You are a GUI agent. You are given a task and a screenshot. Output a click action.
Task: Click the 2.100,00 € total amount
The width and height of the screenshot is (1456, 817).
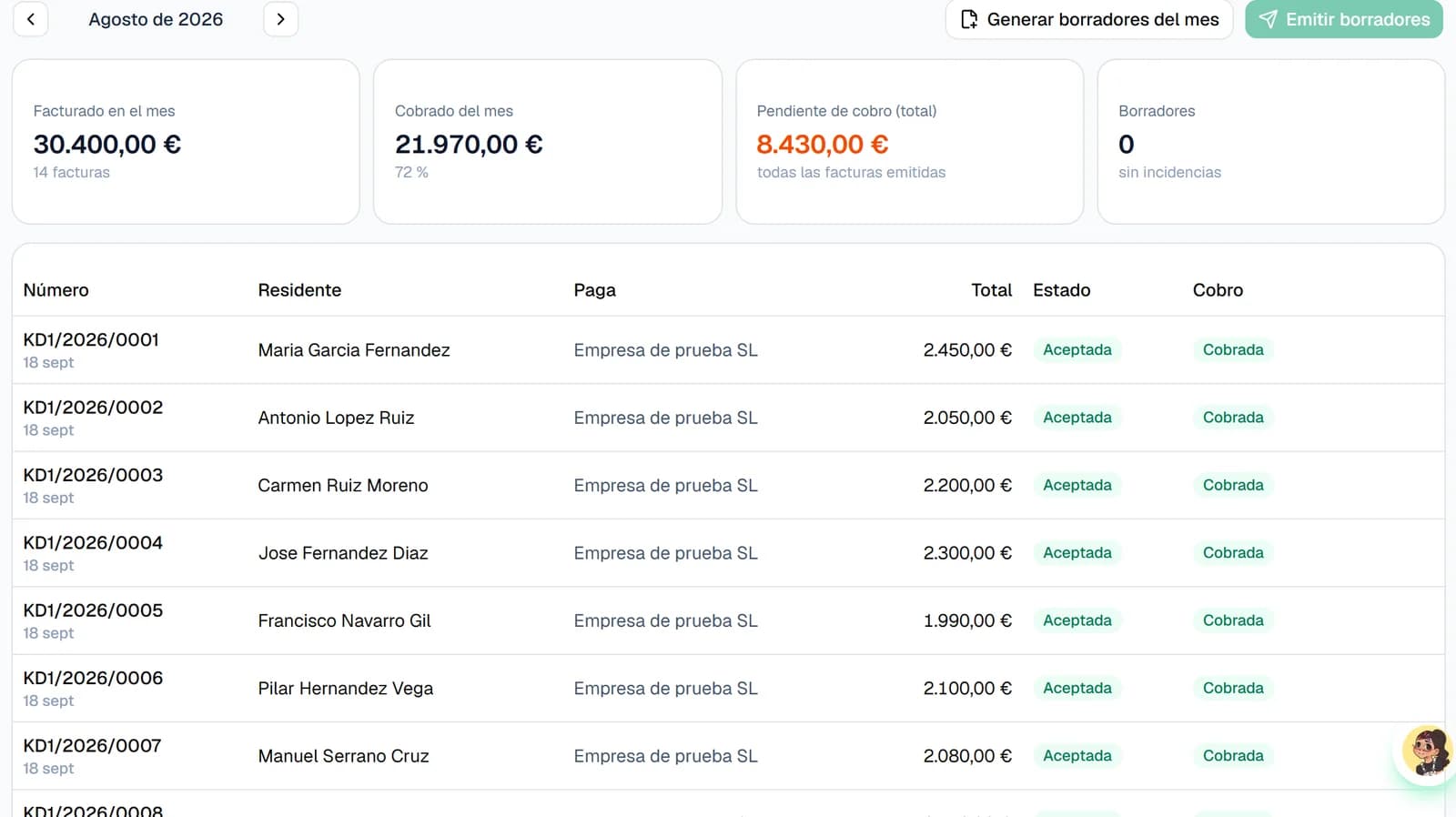967,689
